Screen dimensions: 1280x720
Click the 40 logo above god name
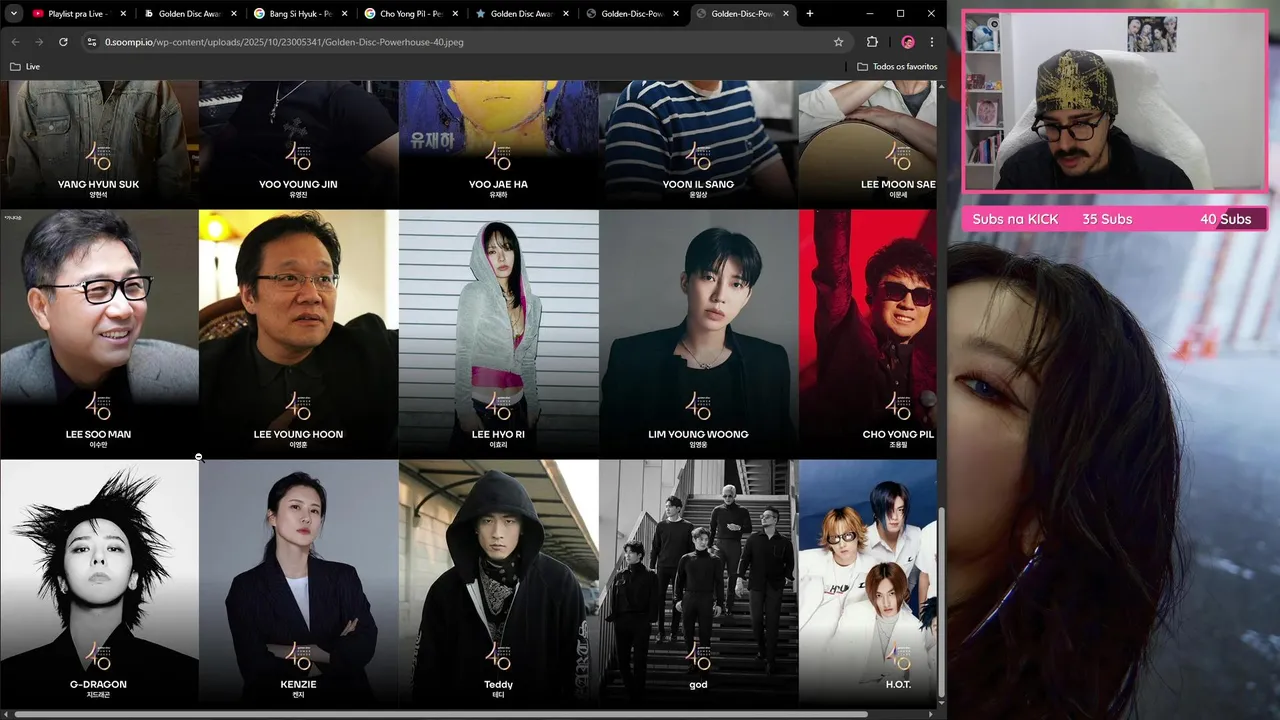[x=698, y=656]
